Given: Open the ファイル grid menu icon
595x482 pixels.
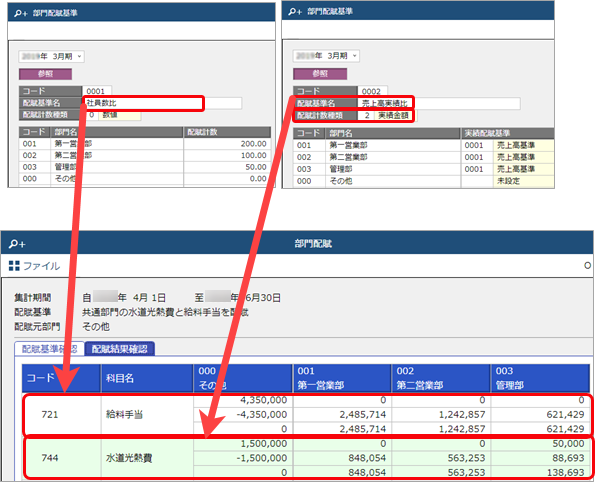Looking at the screenshot, I should click(x=14, y=266).
